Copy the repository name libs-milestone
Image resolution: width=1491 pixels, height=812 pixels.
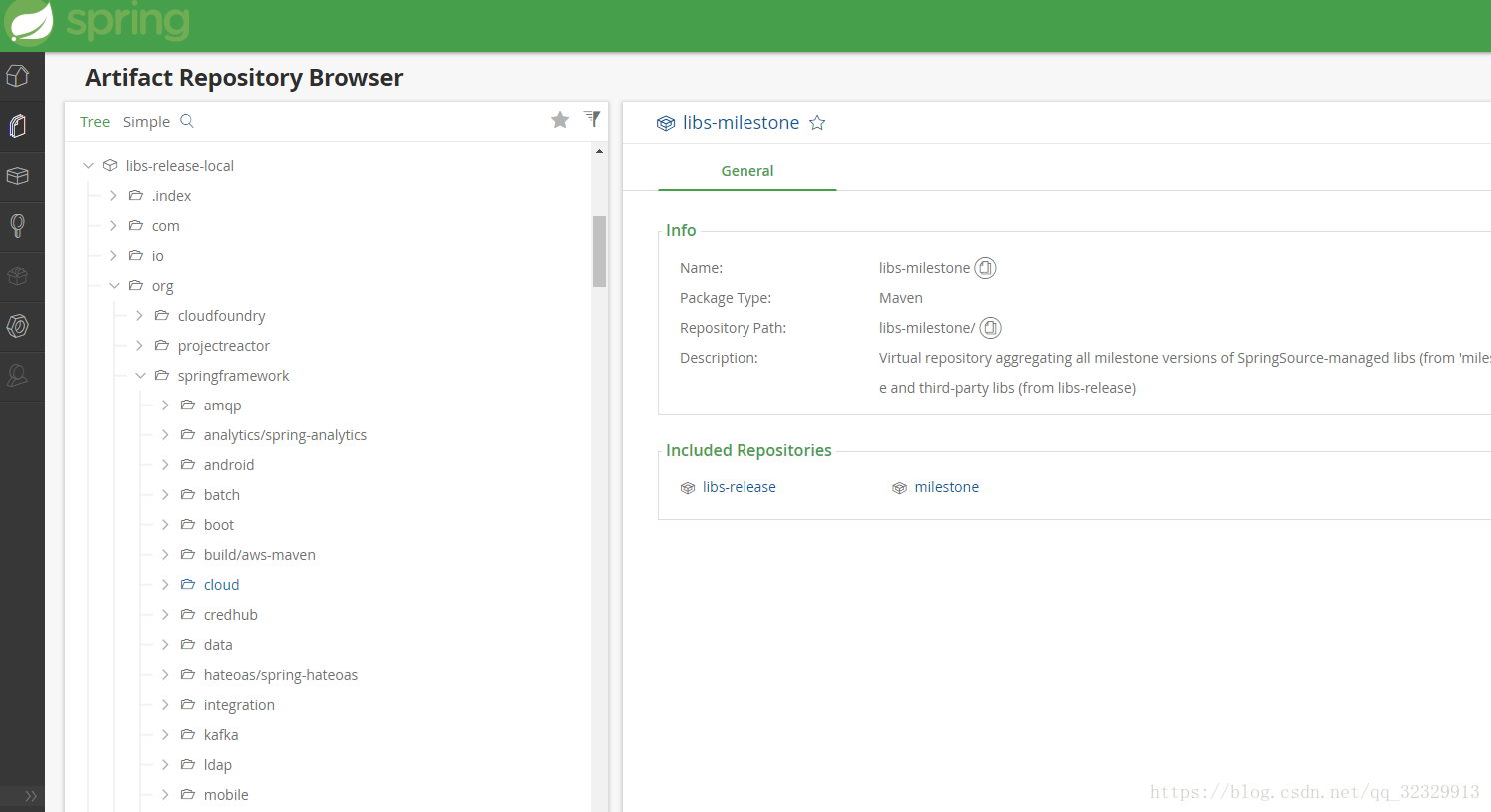(x=985, y=268)
